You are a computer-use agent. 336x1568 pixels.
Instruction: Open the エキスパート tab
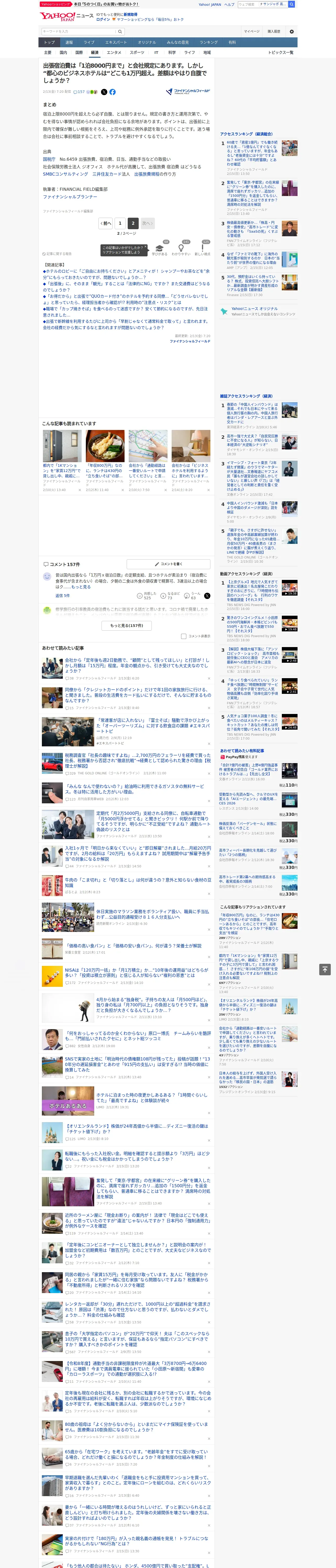pyautogui.click(x=116, y=43)
